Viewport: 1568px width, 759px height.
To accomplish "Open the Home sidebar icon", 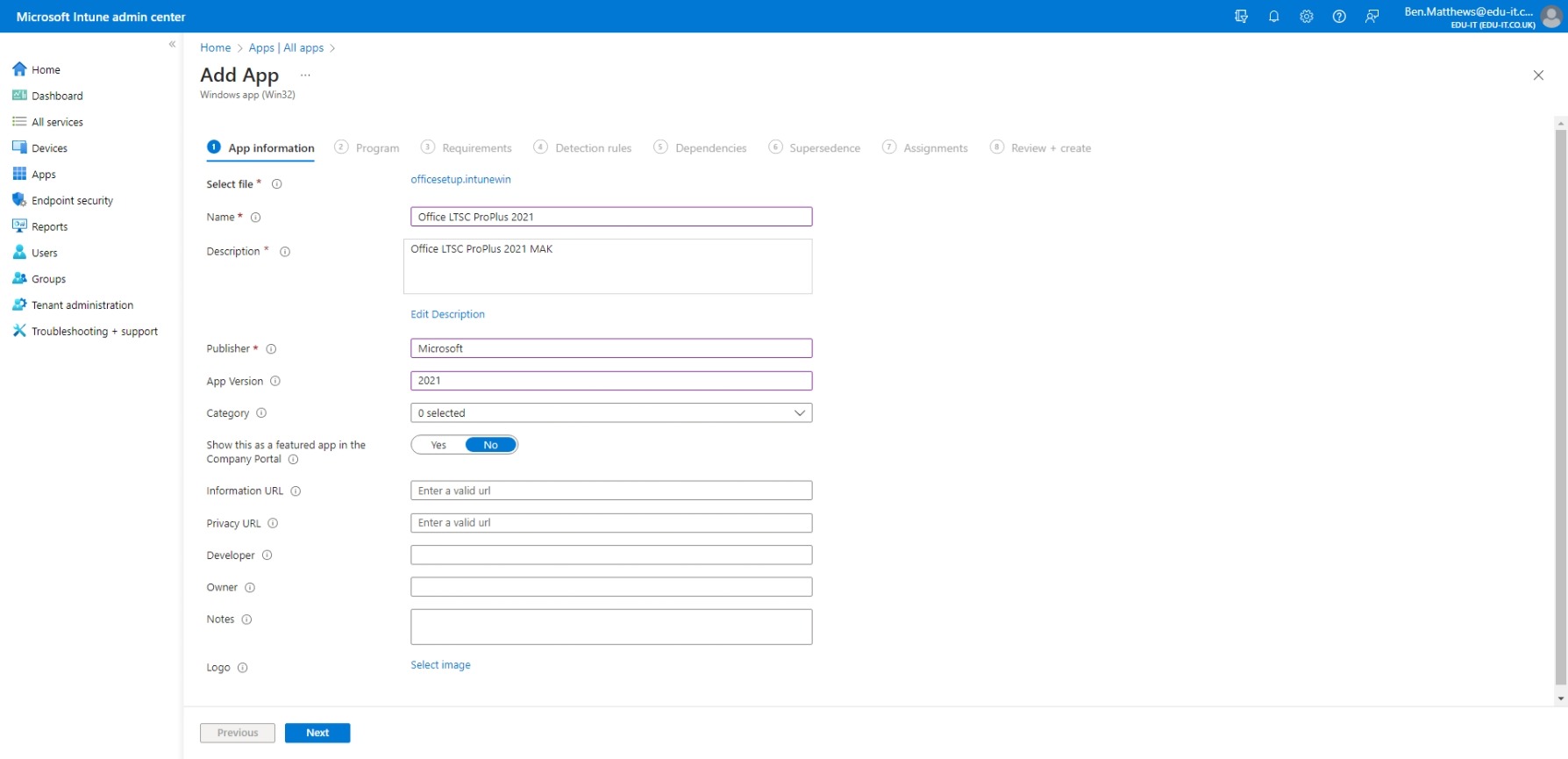I will pyautogui.click(x=19, y=69).
